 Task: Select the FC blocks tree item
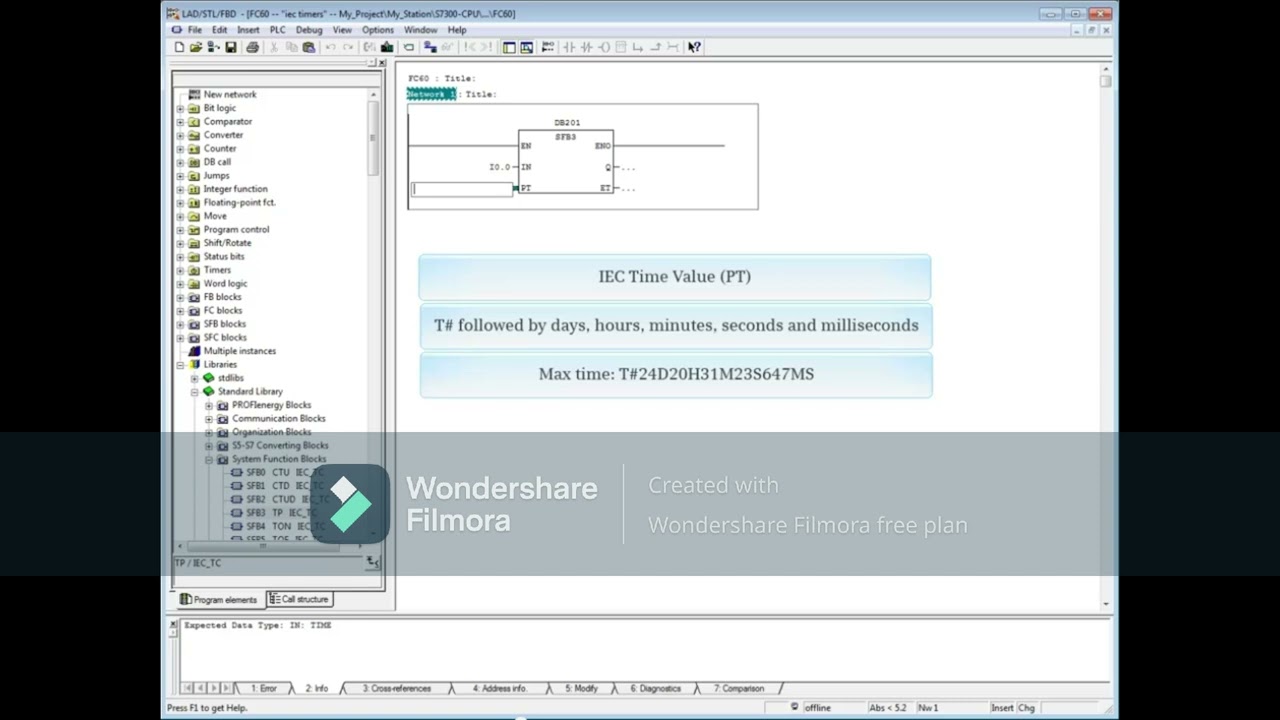tap(222, 311)
